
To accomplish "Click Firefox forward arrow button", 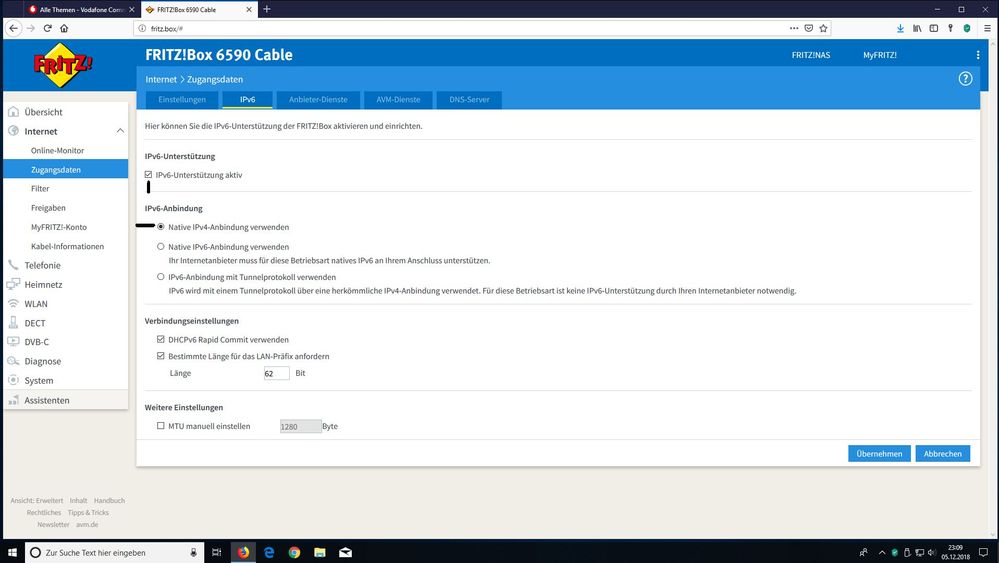I will (x=31, y=28).
